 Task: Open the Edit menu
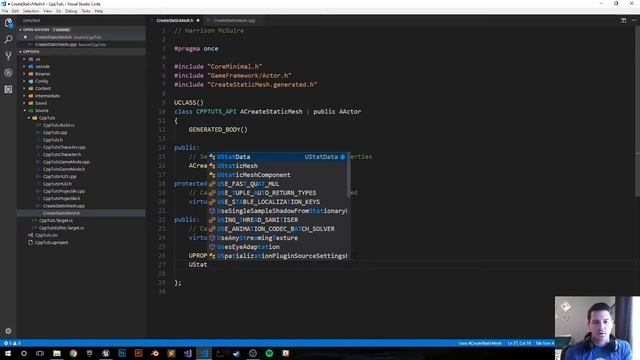[x=16, y=11]
